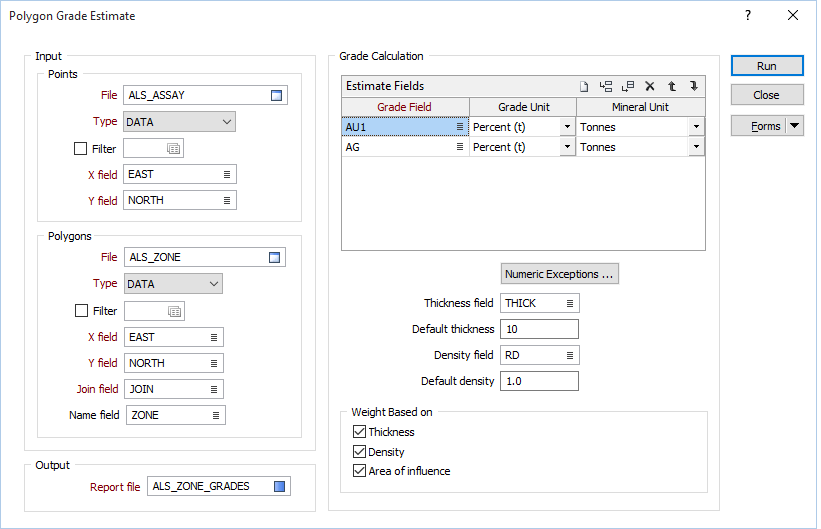Screen dimensions: 821x529
Task: Open field list for Points X field EAST
Action: 227,174
